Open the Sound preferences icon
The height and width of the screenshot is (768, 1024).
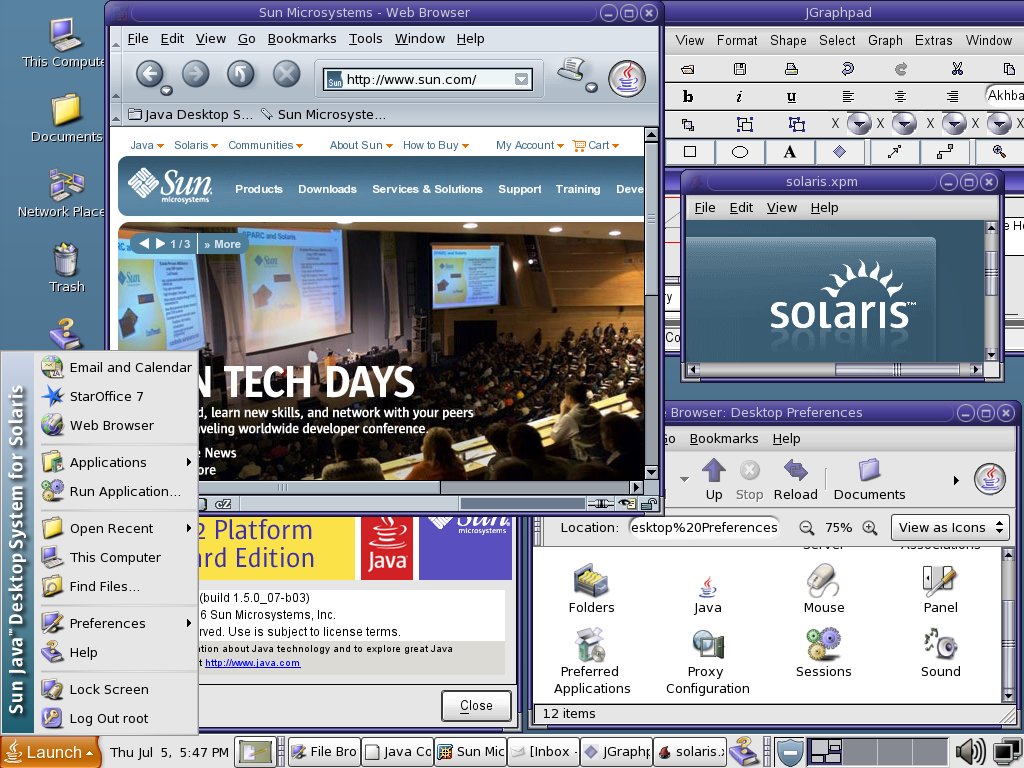[940, 652]
